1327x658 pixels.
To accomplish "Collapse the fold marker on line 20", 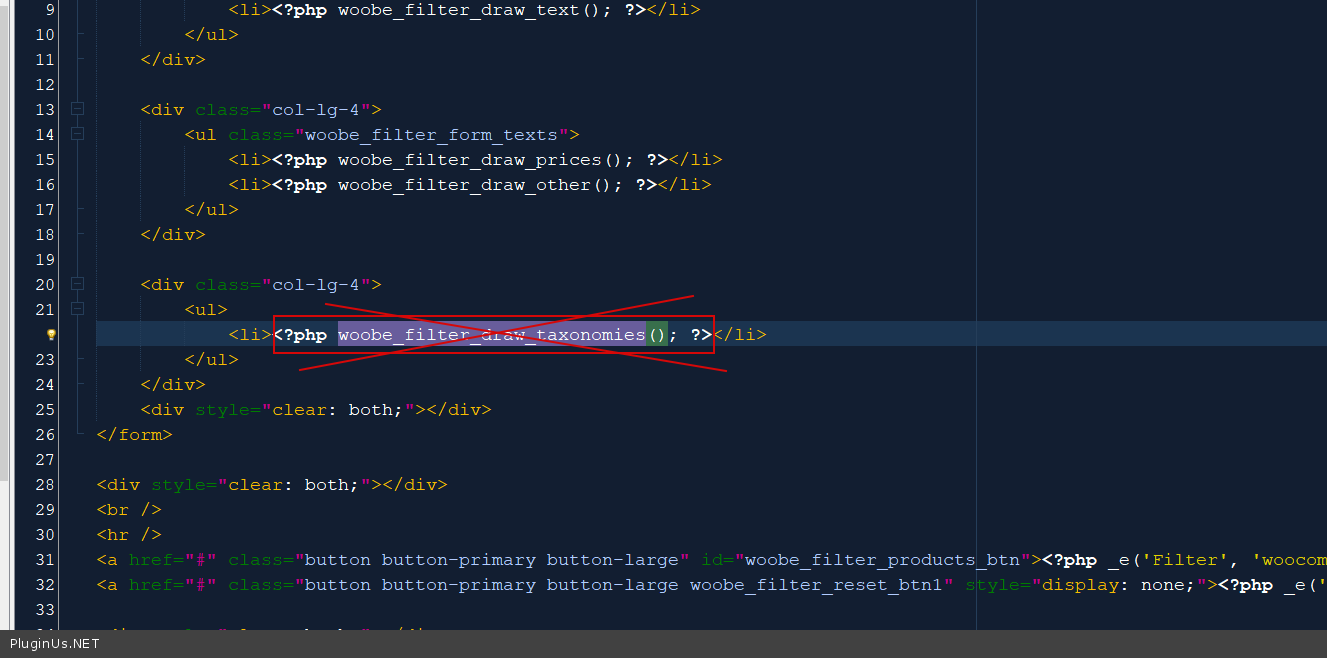I will pyautogui.click(x=77, y=284).
